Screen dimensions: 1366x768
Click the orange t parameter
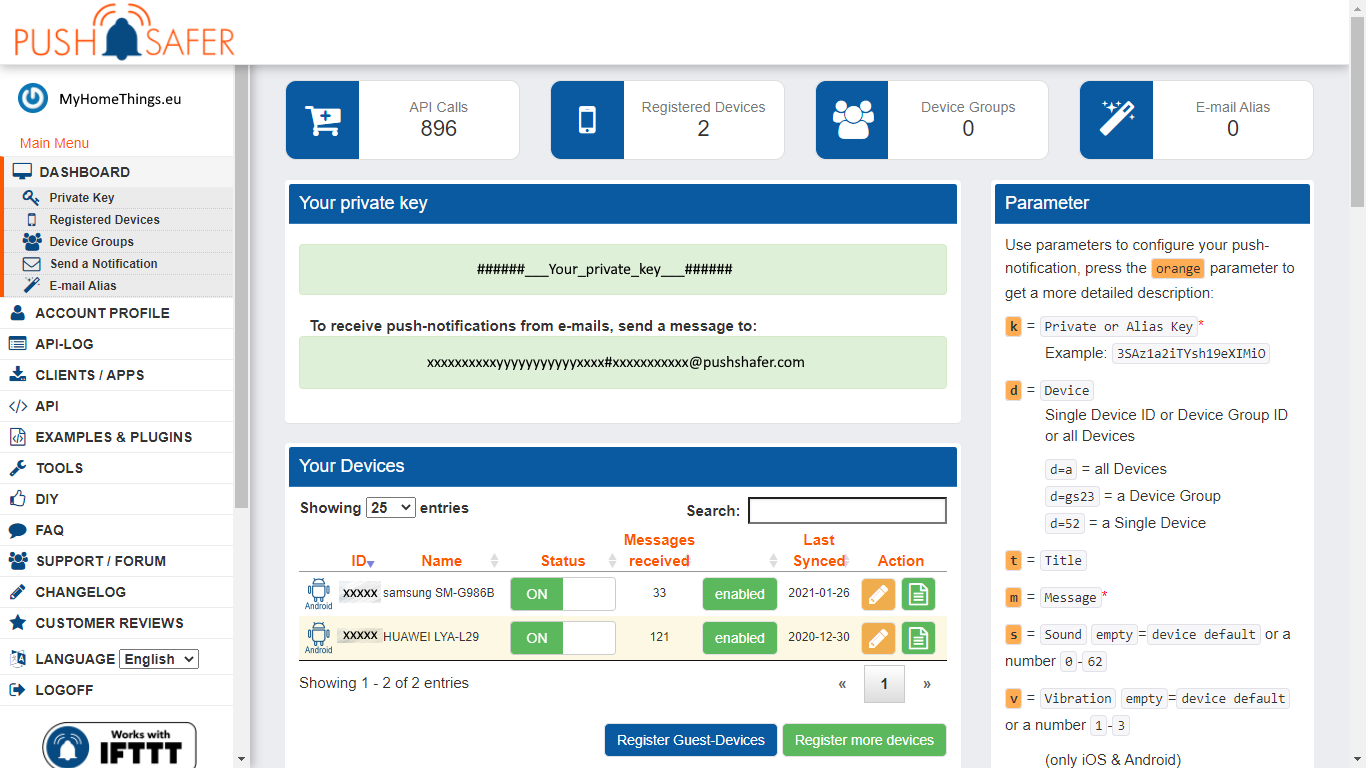pos(1014,560)
